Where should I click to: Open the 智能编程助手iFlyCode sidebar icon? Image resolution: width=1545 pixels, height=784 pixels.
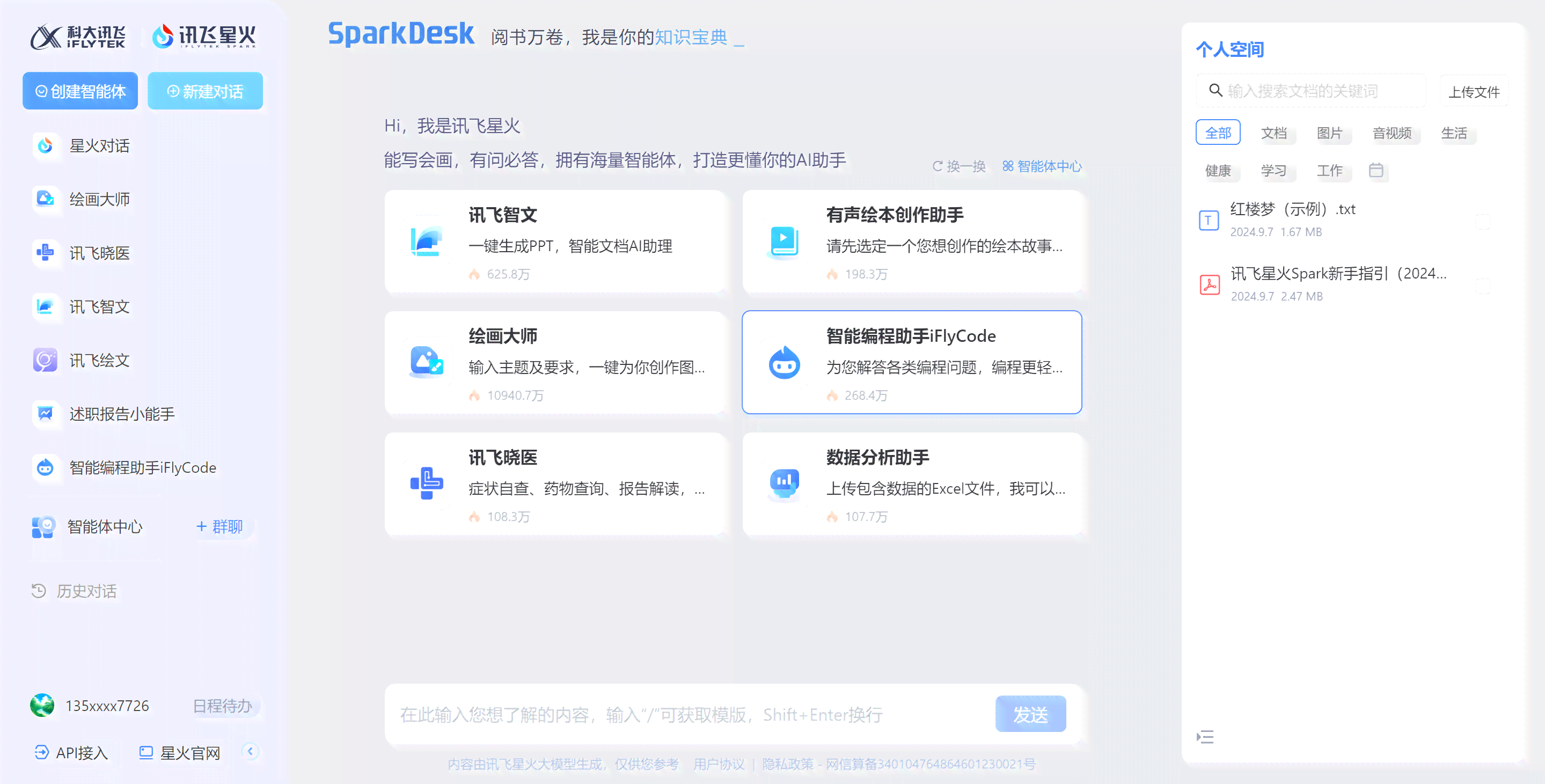(x=46, y=467)
